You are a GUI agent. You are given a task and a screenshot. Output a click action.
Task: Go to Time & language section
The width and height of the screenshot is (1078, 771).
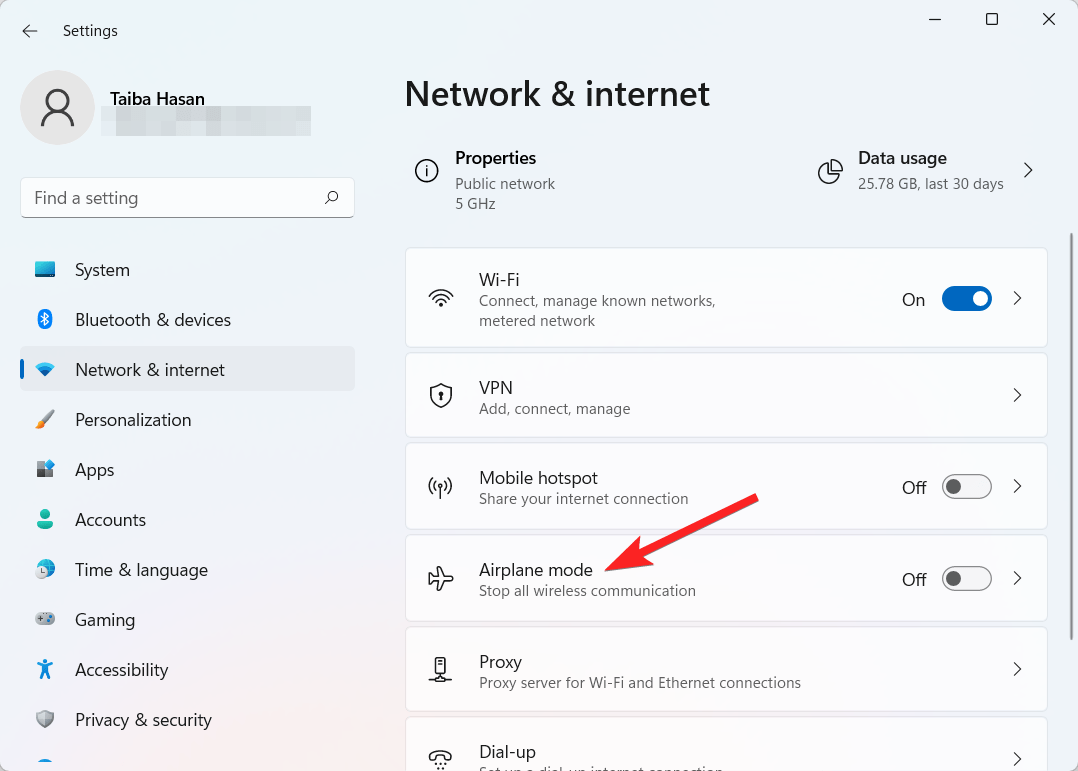(141, 570)
